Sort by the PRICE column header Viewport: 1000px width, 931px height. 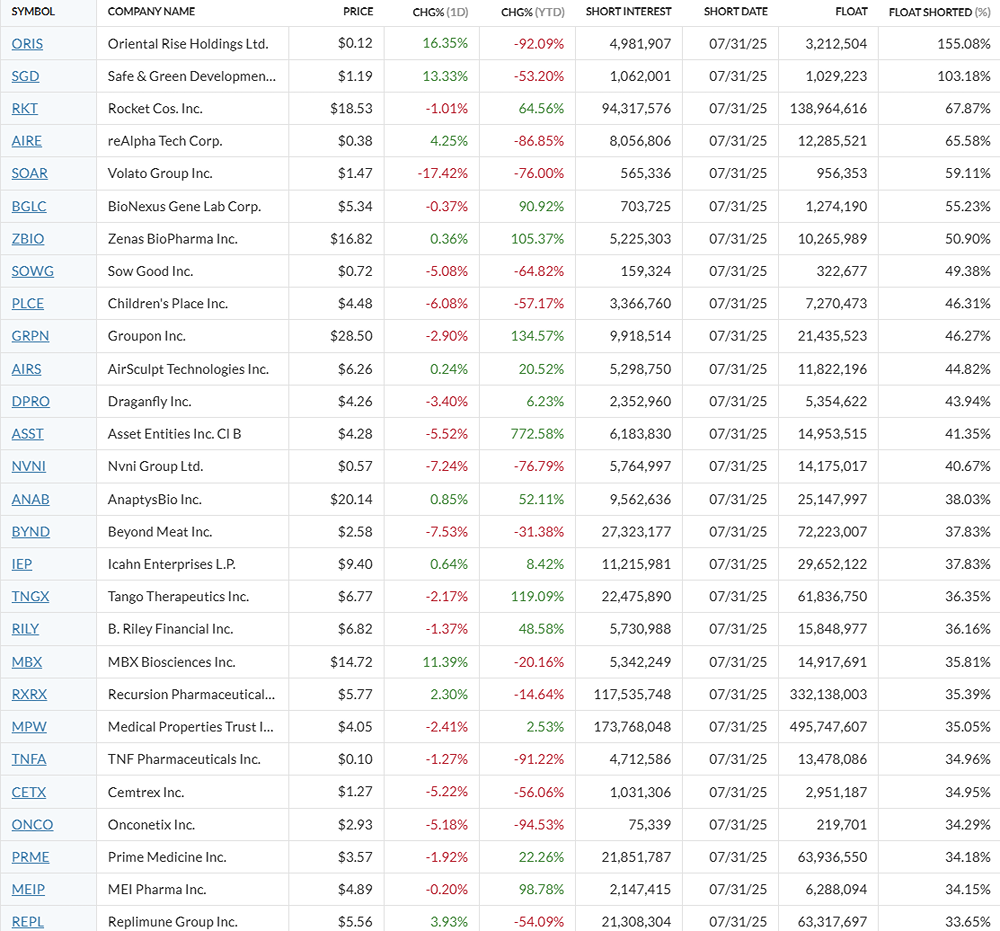coord(358,11)
